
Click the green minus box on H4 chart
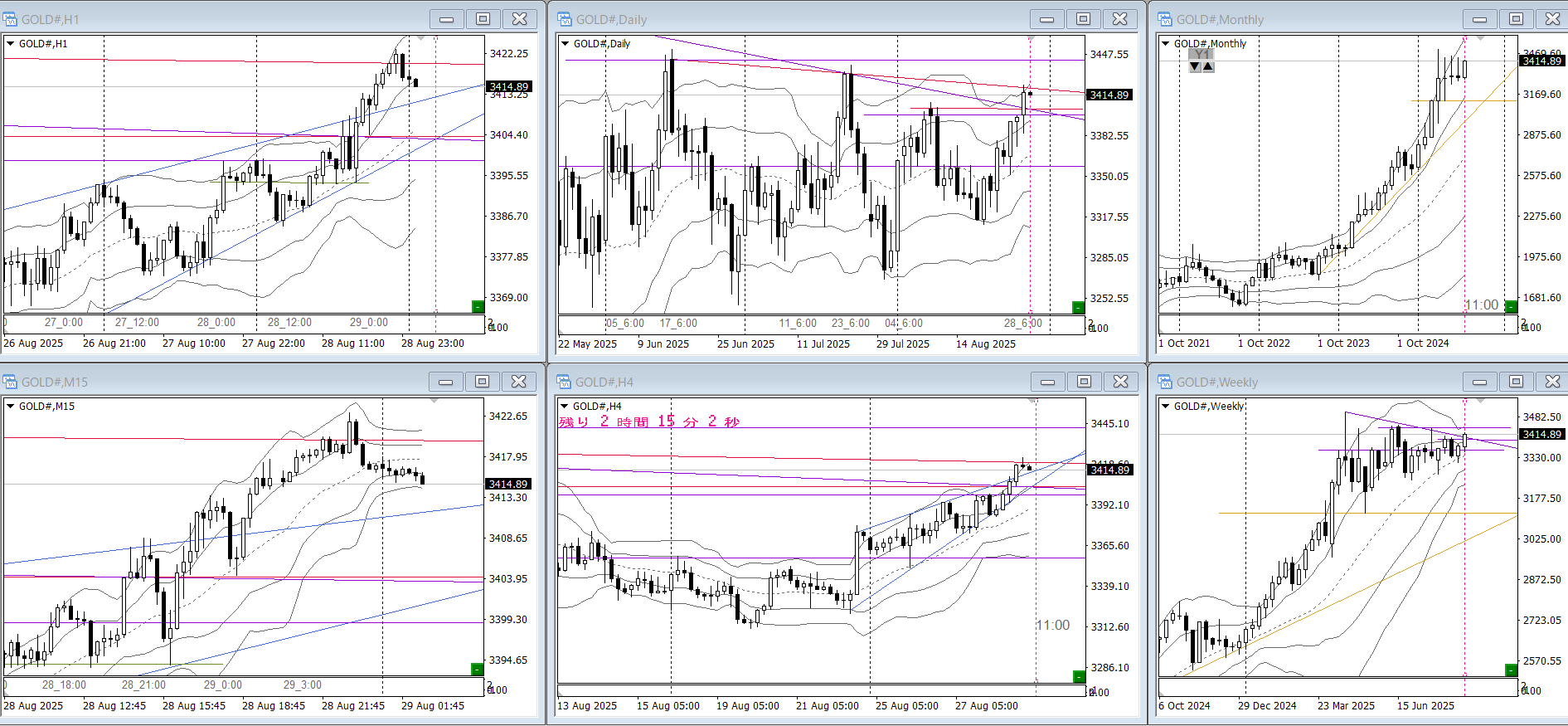[1078, 676]
